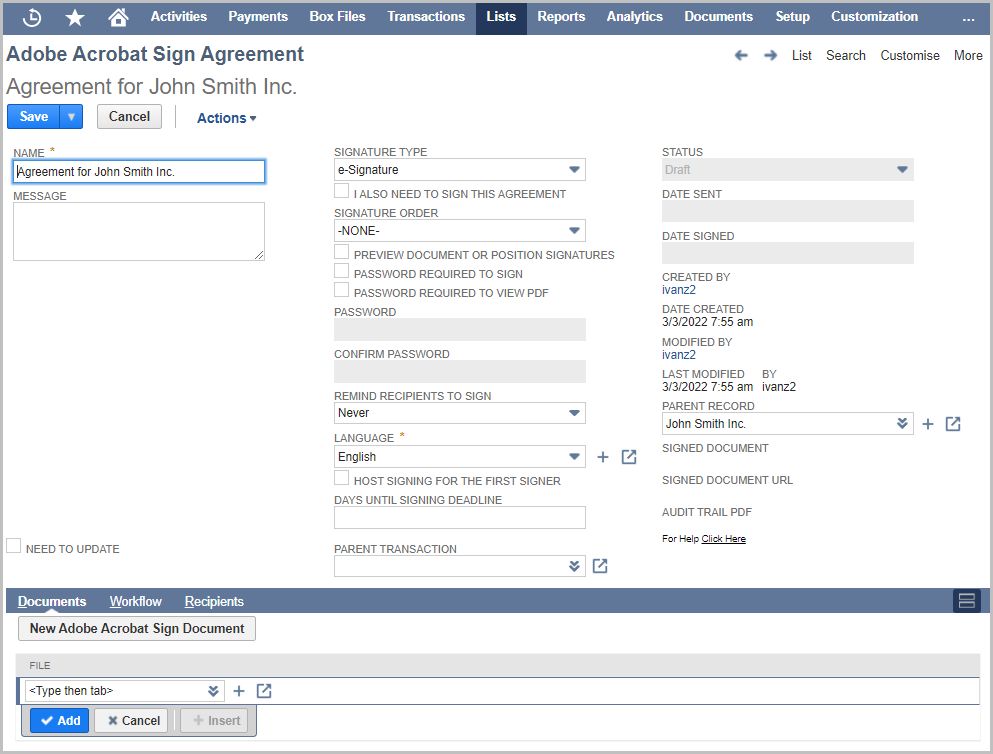Open Remind Recipients To Sign dropdown
Viewport: 993px width, 754px height.
(460, 413)
